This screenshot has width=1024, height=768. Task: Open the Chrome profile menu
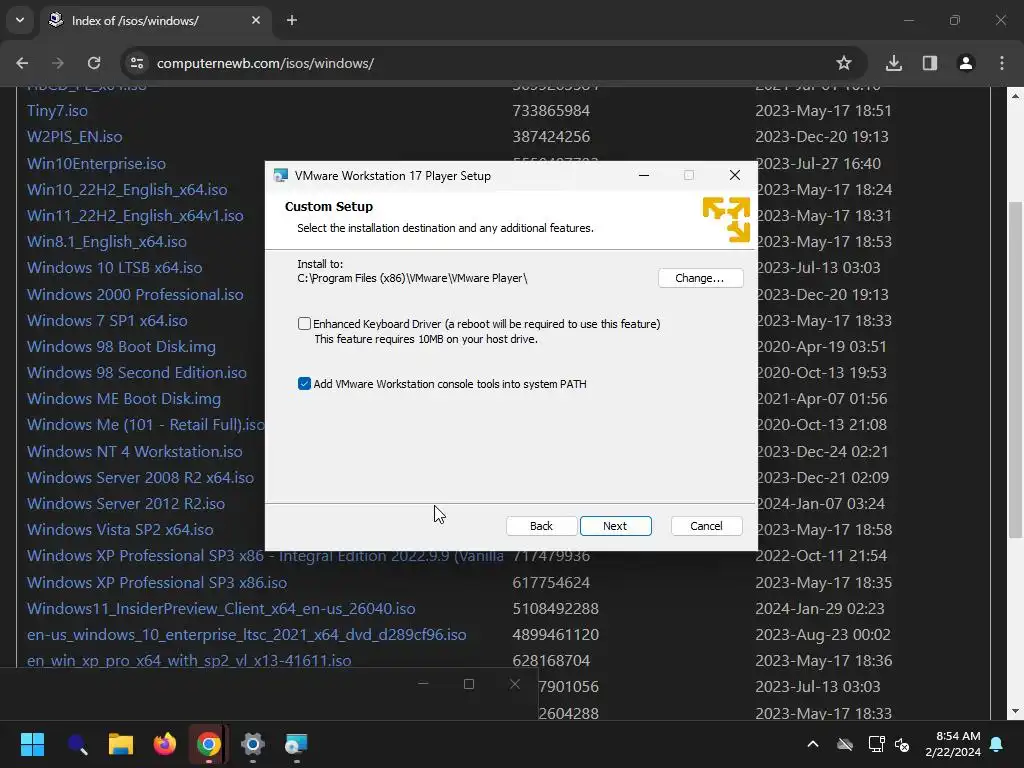[966, 63]
